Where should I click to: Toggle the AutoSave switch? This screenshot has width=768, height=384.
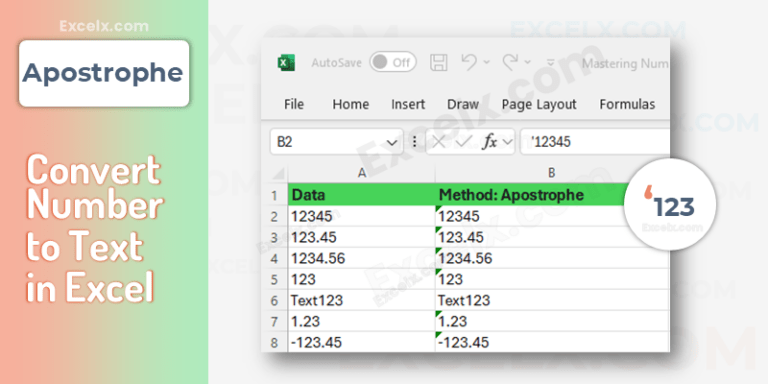click(393, 63)
